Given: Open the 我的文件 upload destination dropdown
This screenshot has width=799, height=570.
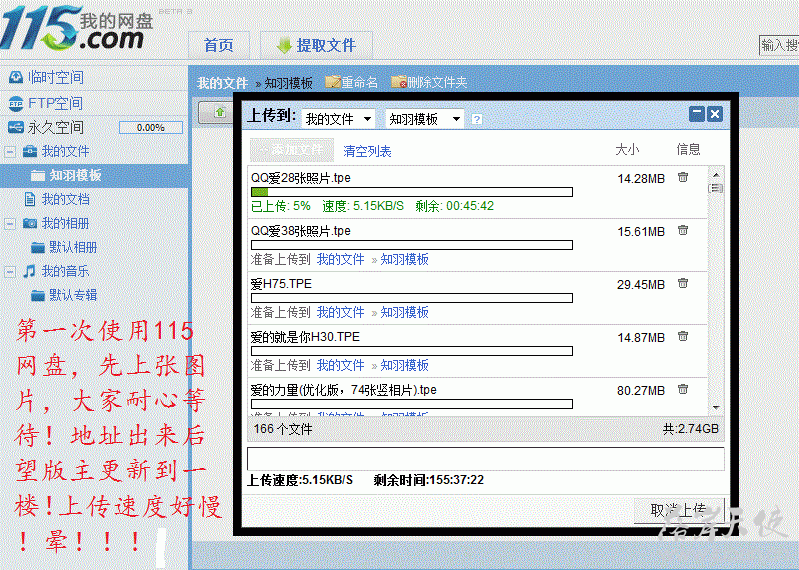Looking at the screenshot, I should 338,119.
